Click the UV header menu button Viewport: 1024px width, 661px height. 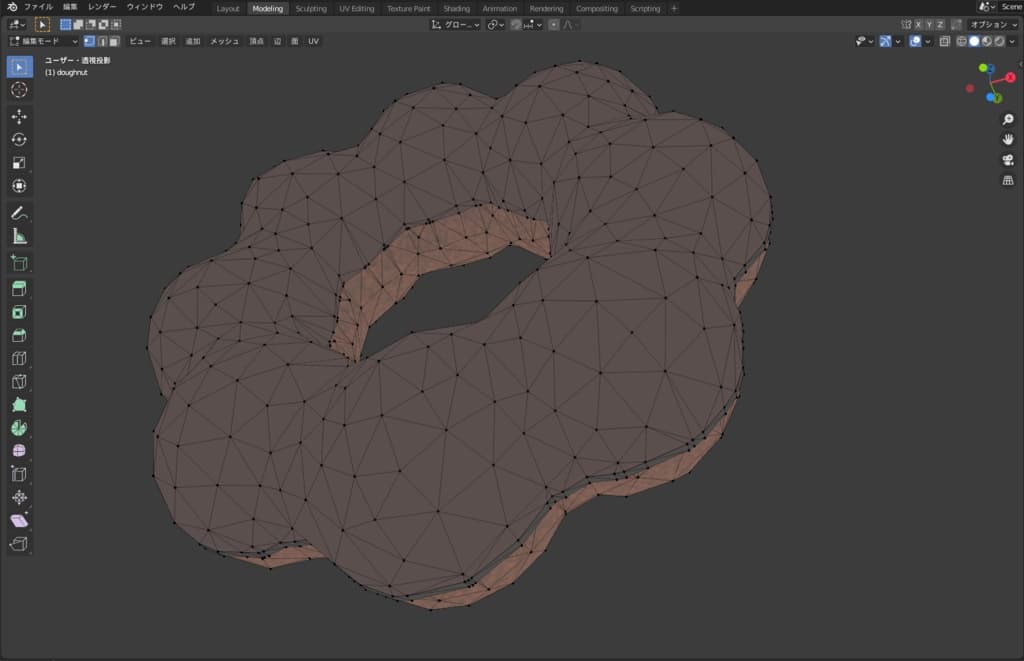click(313, 41)
